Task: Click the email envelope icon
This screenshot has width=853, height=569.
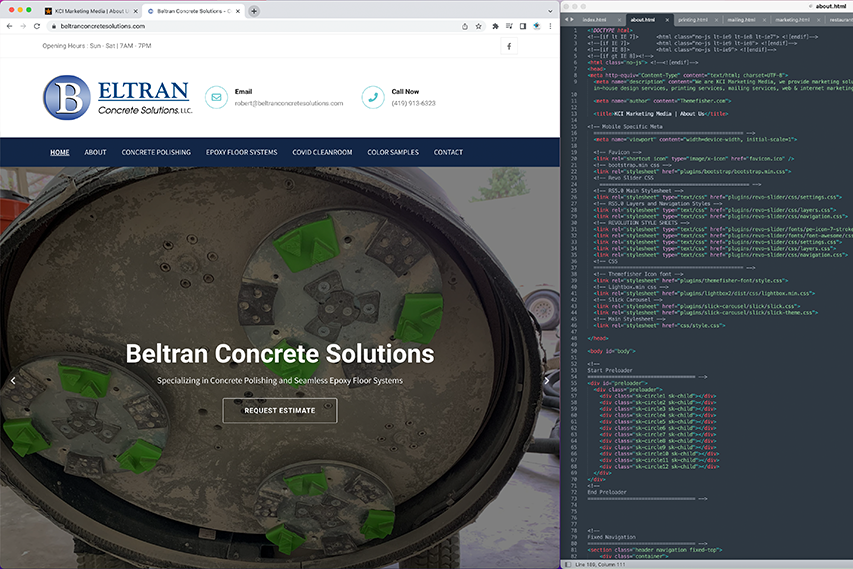Action: tap(216, 97)
